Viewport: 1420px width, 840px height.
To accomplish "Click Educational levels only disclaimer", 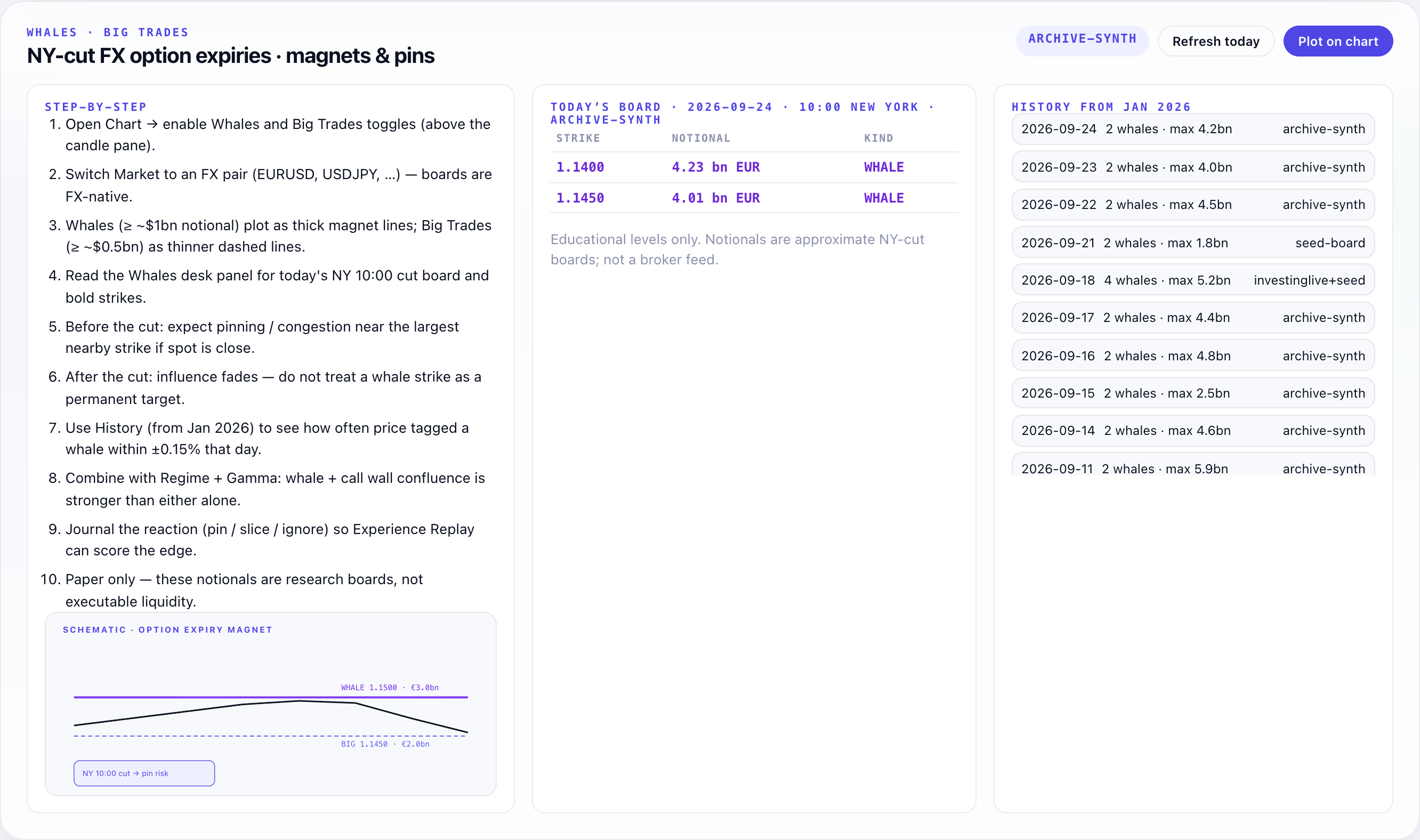I will 737,249.
